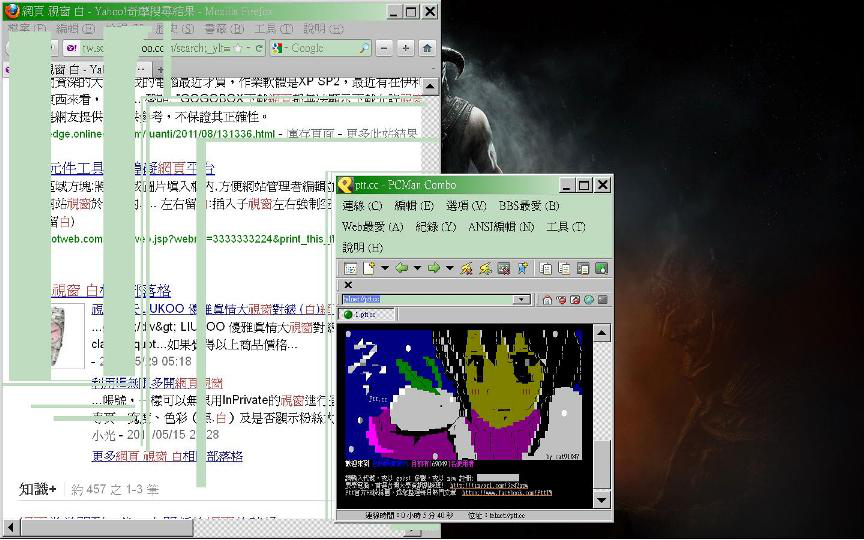Viewport: 864px width, 540px height.
Task: Open the dropdown arrow next to the forward arrow
Action: 450,268
